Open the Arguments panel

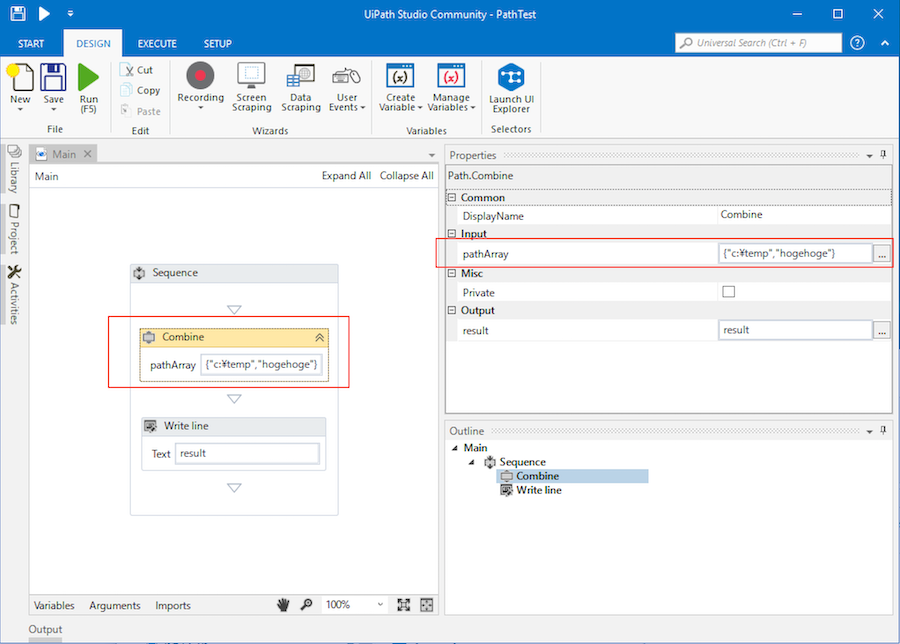tap(115, 606)
